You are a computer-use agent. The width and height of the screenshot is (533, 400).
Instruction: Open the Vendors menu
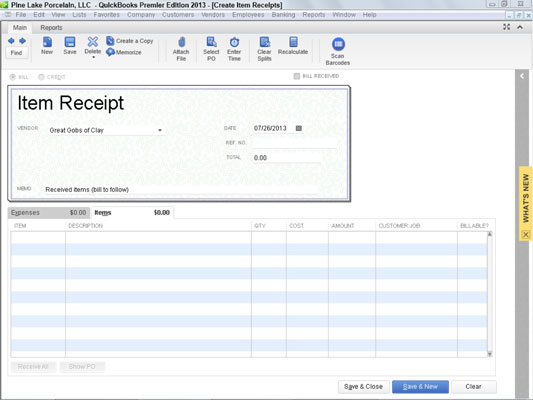pyautogui.click(x=213, y=15)
